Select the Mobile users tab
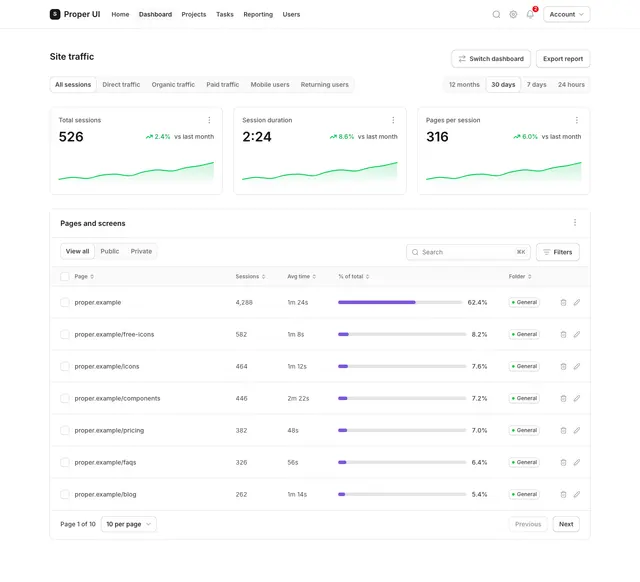Viewport: 640px width, 582px height. click(270, 84)
